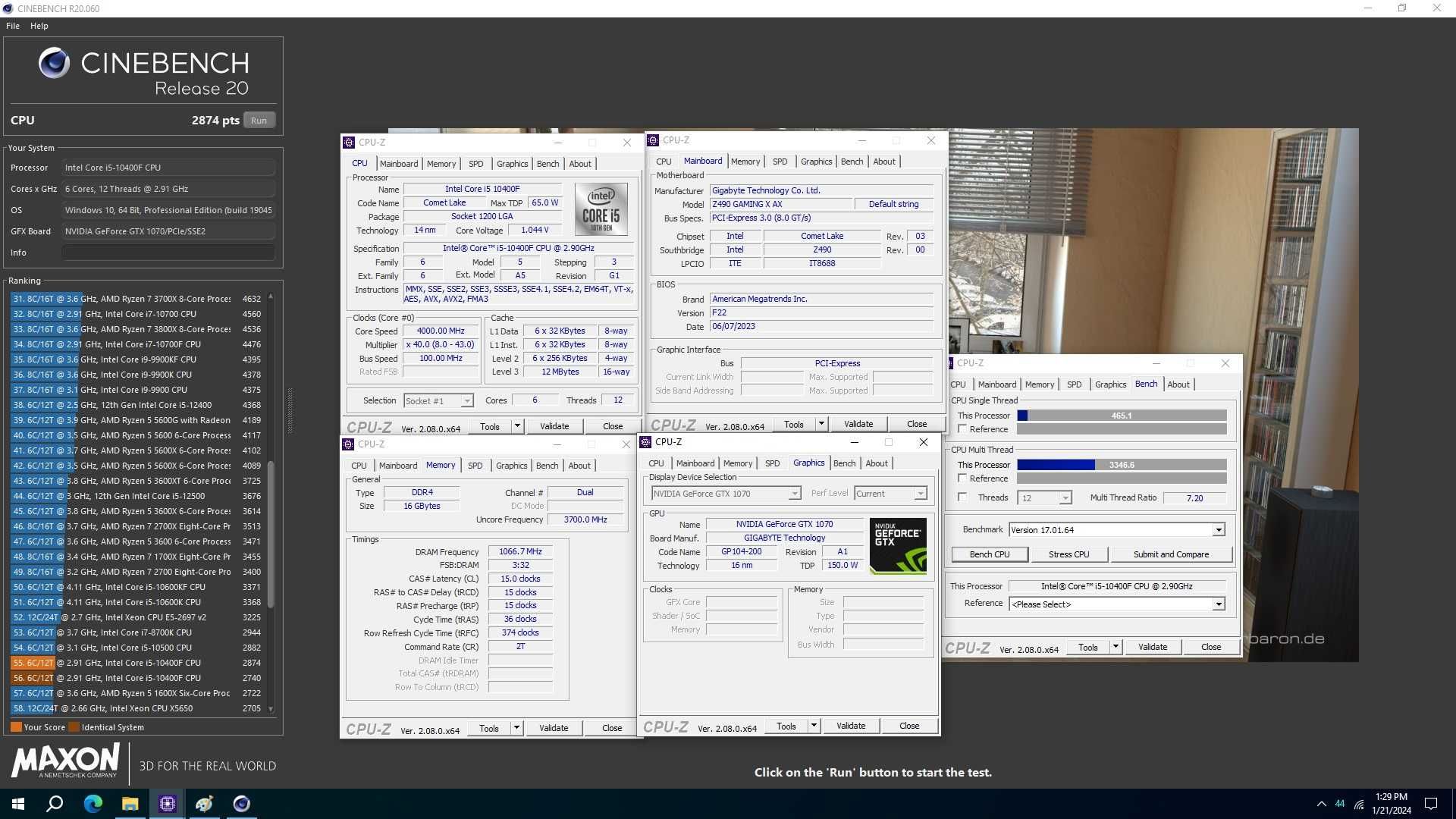Viewport: 1456px width, 819px height.
Task: Open the network status tray icon
Action: click(1359, 804)
